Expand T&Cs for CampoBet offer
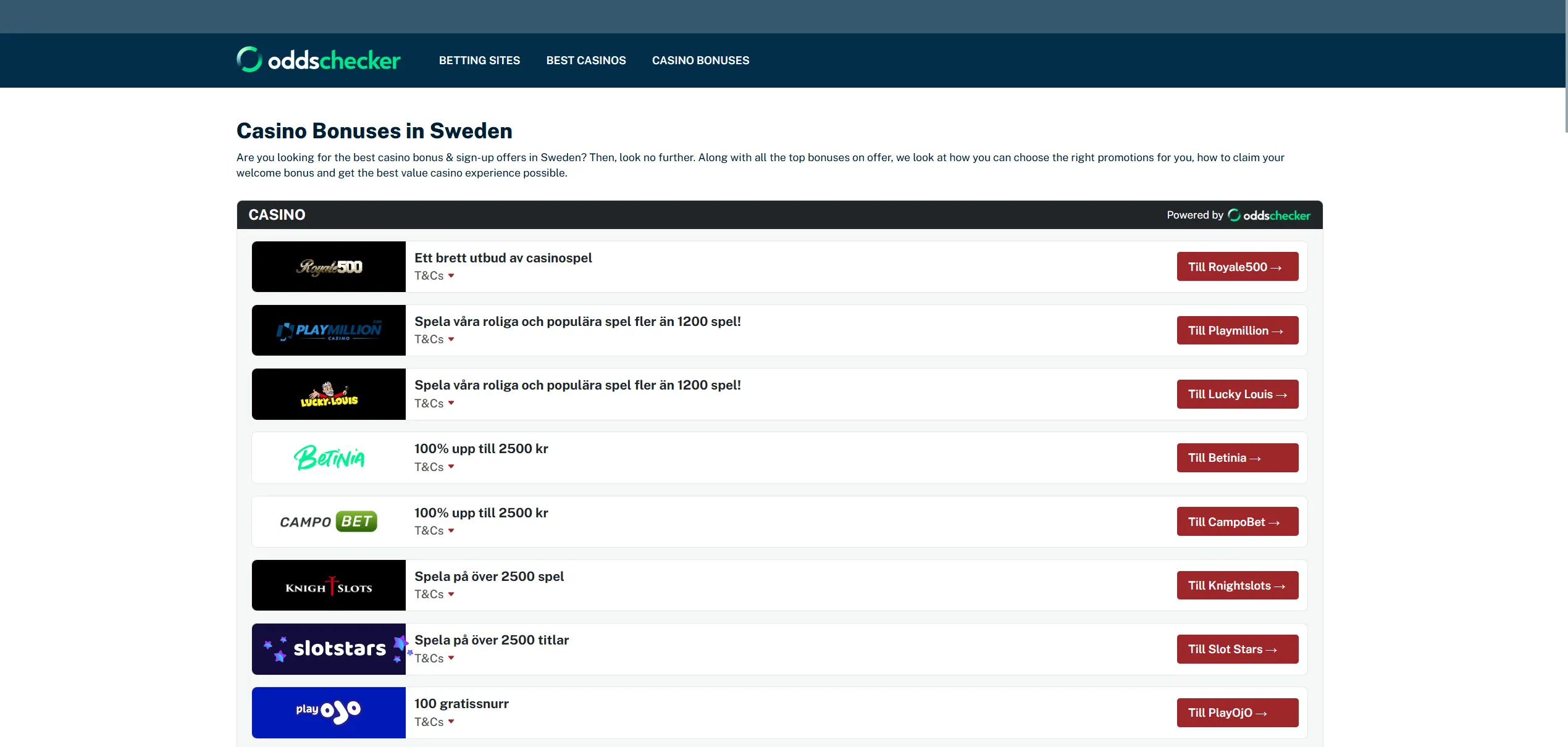1568x747 pixels. [434, 530]
